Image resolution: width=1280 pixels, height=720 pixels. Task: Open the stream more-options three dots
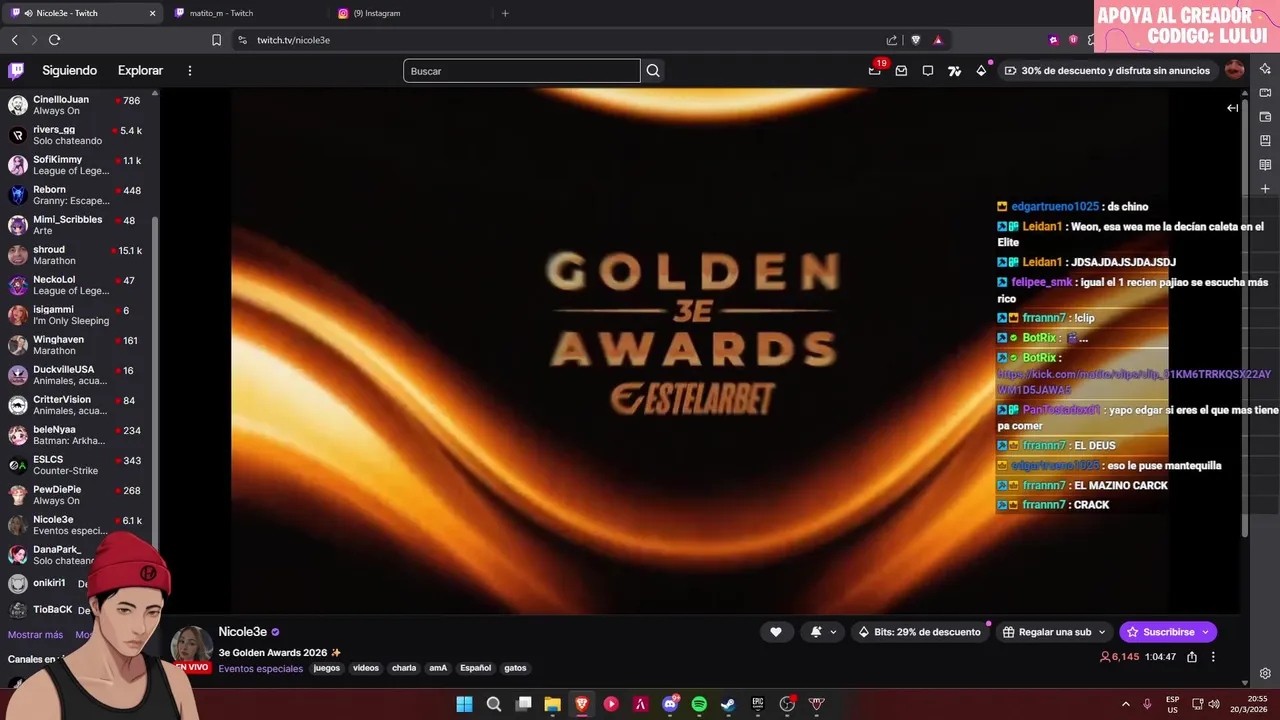tap(1213, 657)
